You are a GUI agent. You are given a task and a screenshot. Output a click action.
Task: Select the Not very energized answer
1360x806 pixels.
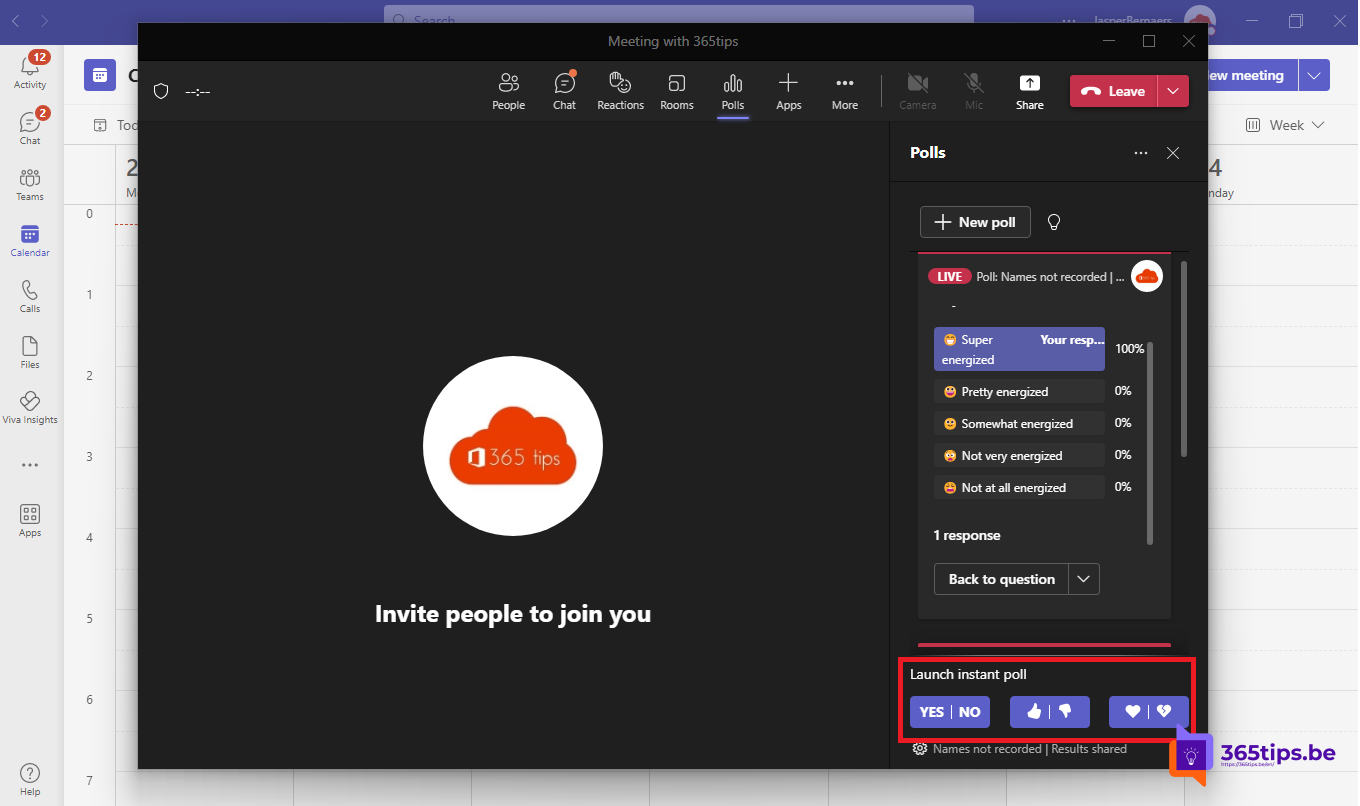pyautogui.click(x=1019, y=456)
